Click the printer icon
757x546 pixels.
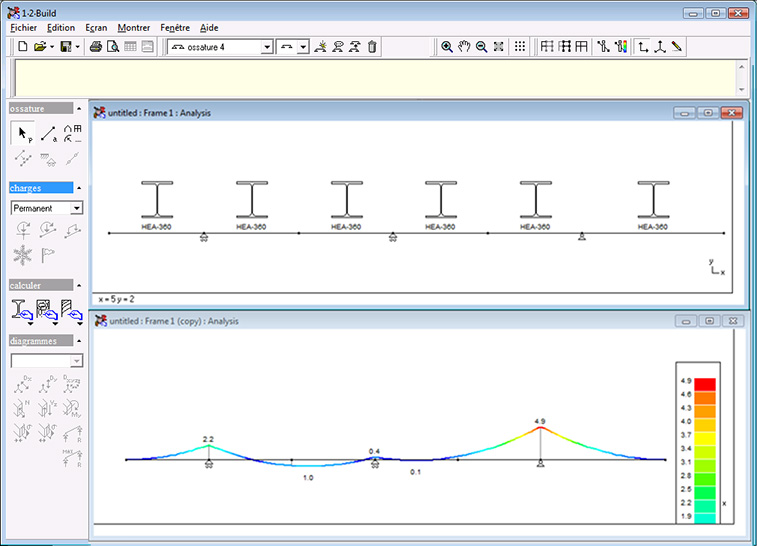(96, 47)
